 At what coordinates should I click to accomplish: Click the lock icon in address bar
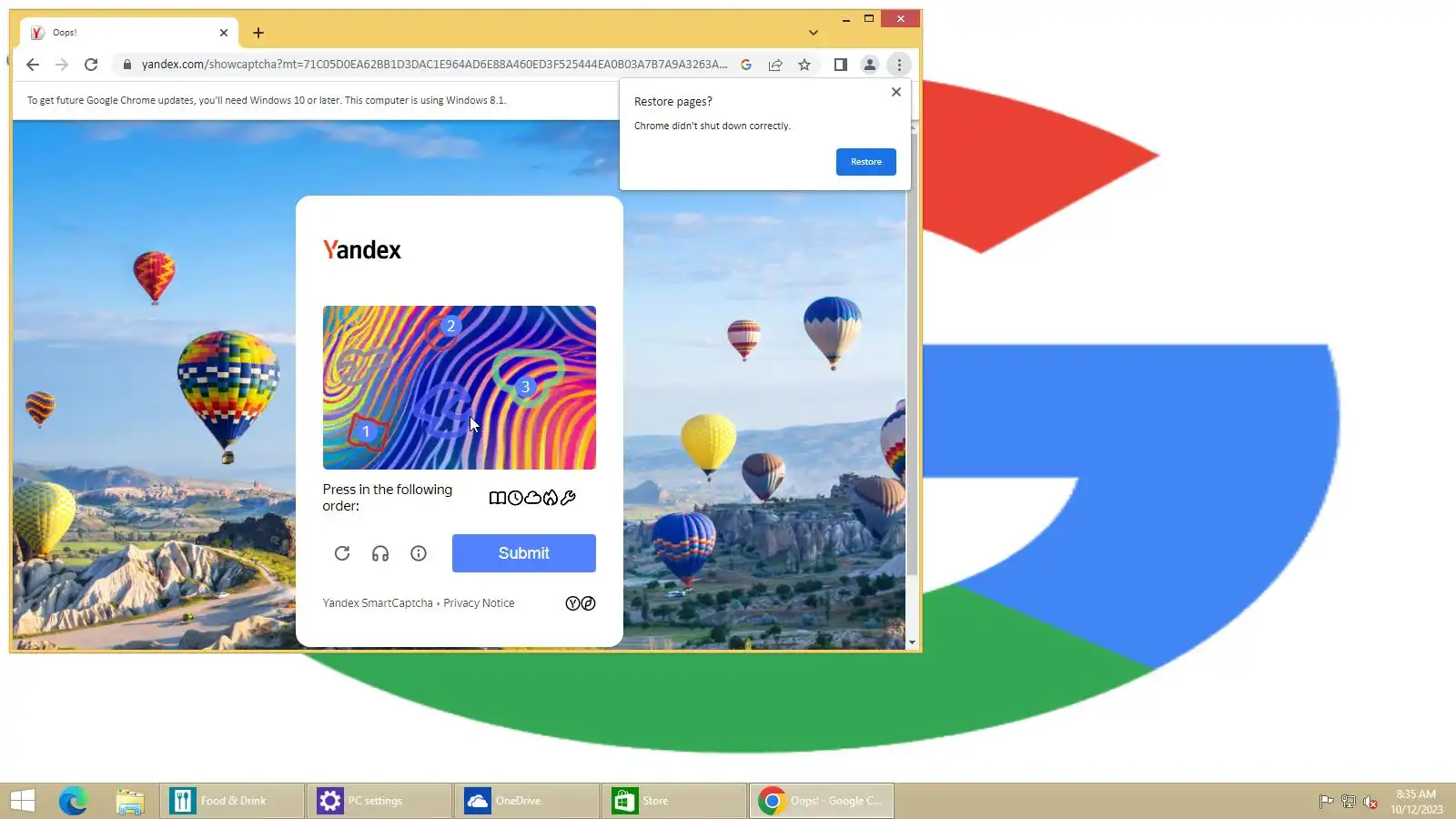[127, 65]
